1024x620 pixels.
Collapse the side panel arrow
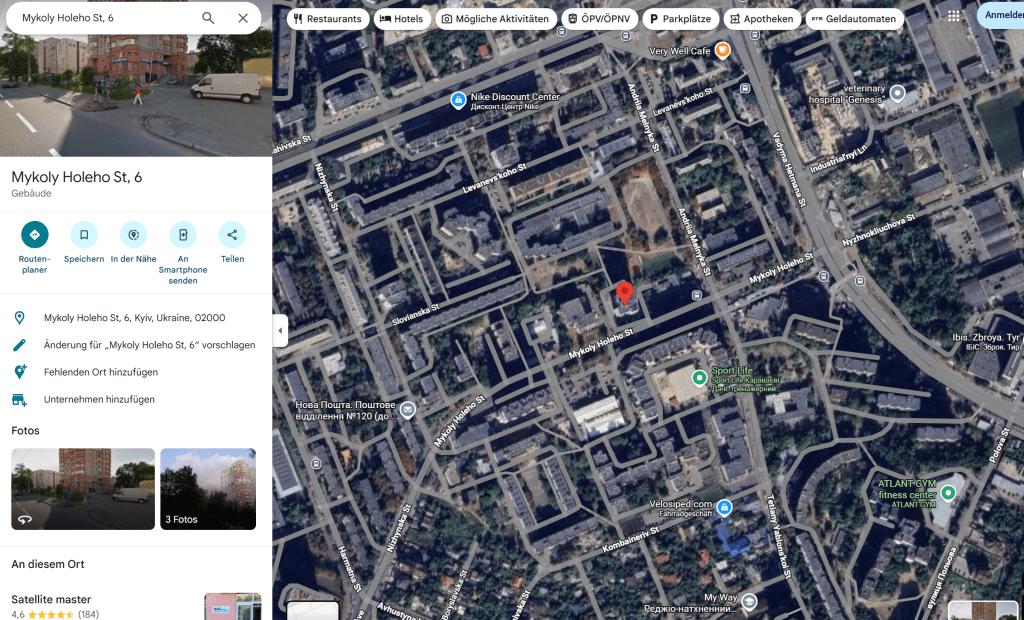click(280, 331)
